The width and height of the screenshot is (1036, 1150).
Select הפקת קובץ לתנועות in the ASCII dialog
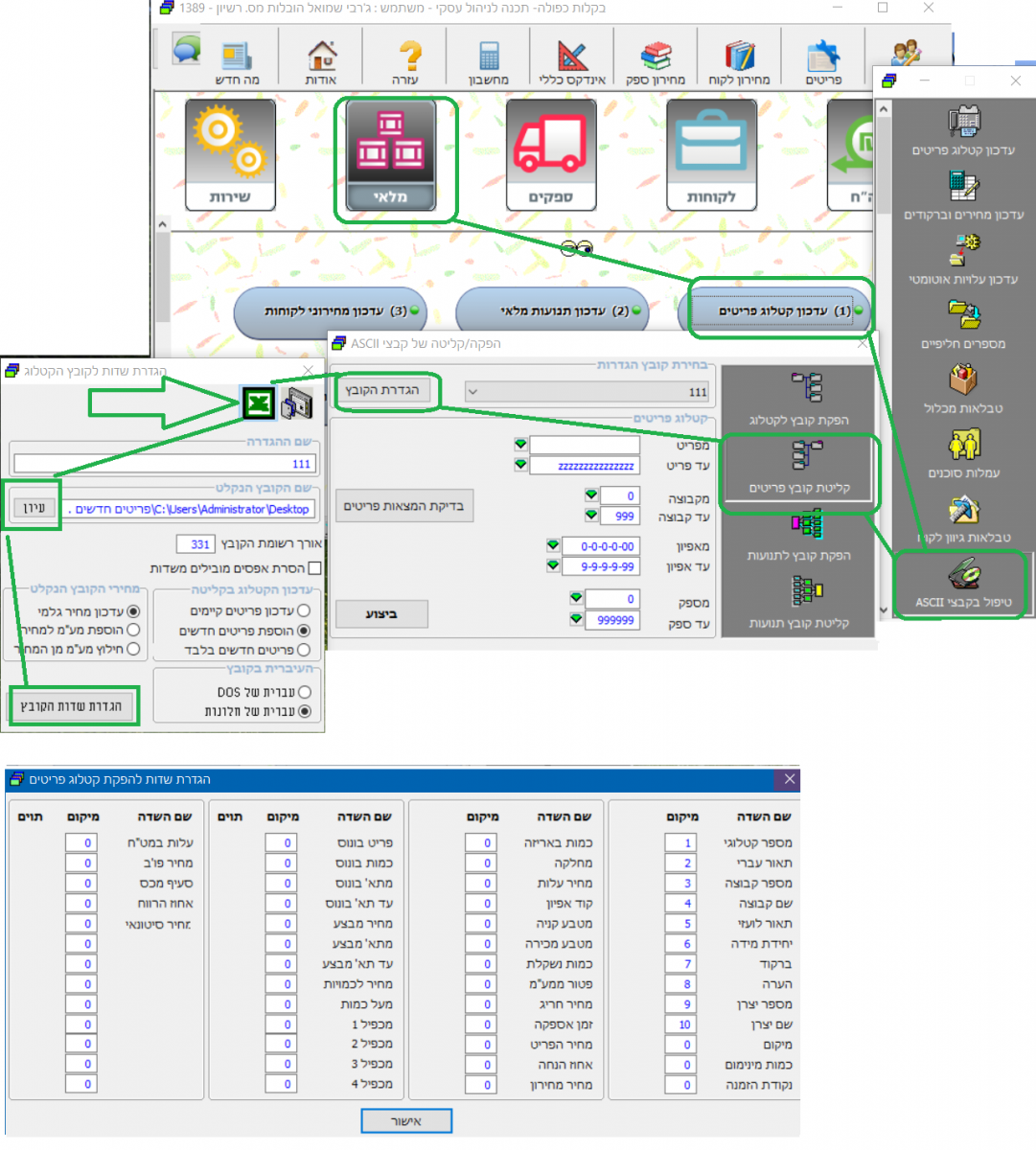point(799,536)
